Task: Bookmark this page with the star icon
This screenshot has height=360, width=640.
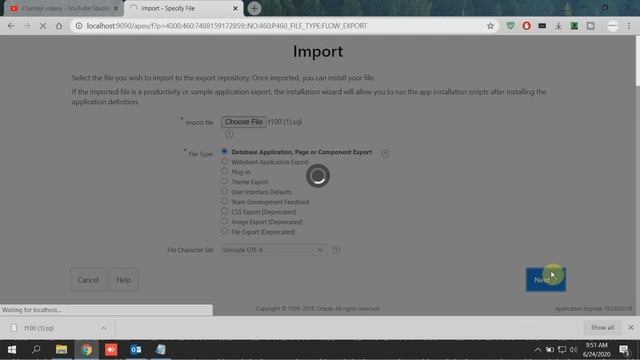Action: (x=490, y=26)
